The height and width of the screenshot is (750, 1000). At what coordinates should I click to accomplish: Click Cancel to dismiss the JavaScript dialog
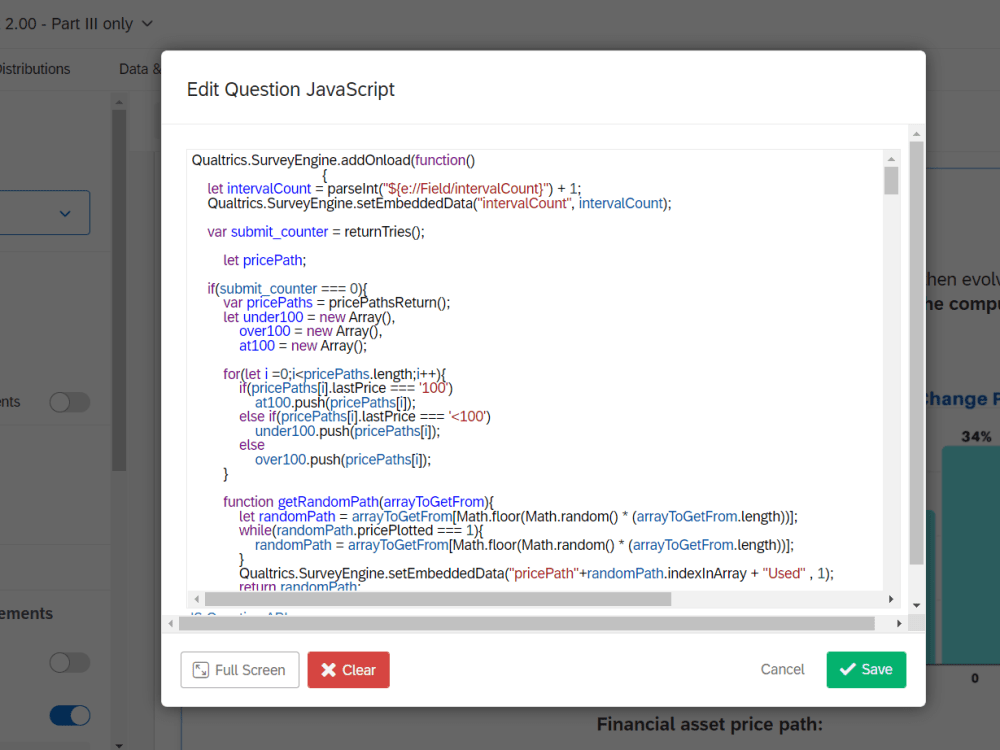(782, 669)
